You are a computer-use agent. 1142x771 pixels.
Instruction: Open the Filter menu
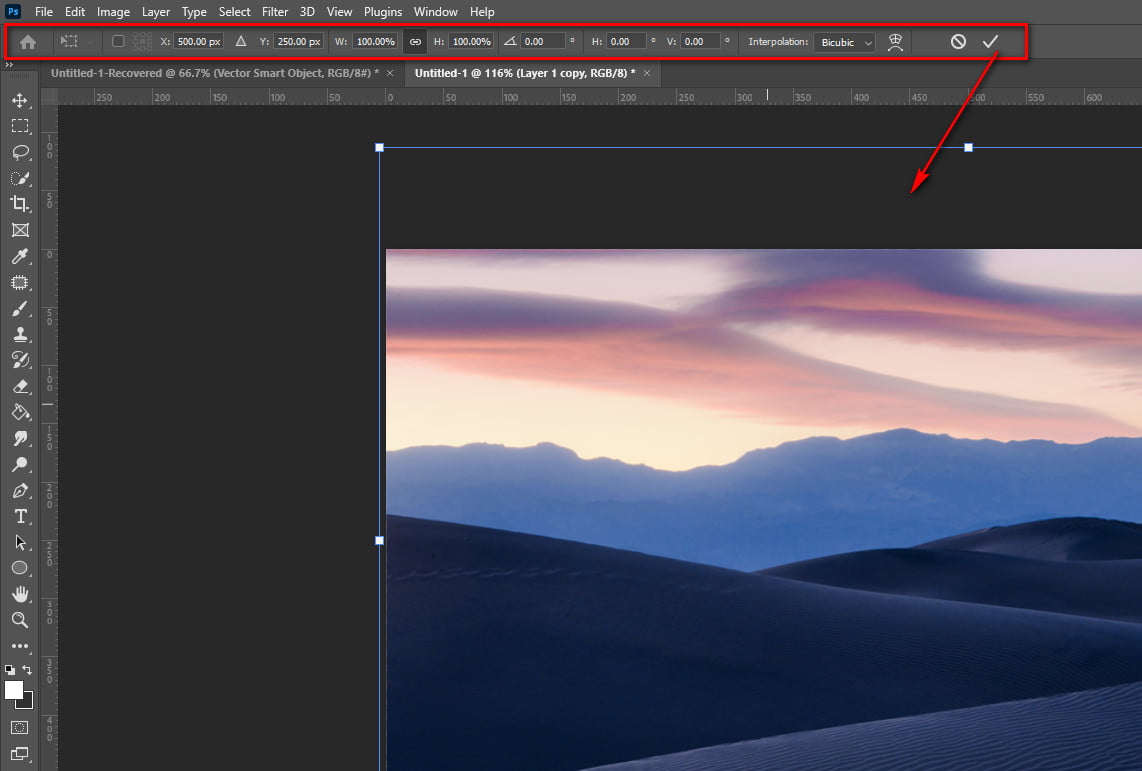pos(274,11)
